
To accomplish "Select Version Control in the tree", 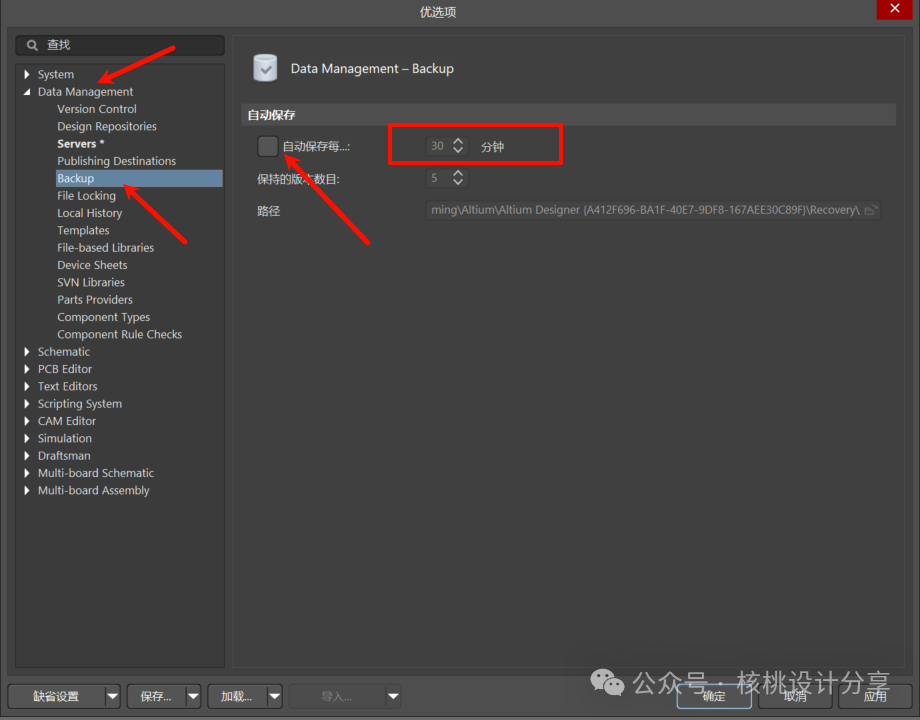I will coord(97,109).
